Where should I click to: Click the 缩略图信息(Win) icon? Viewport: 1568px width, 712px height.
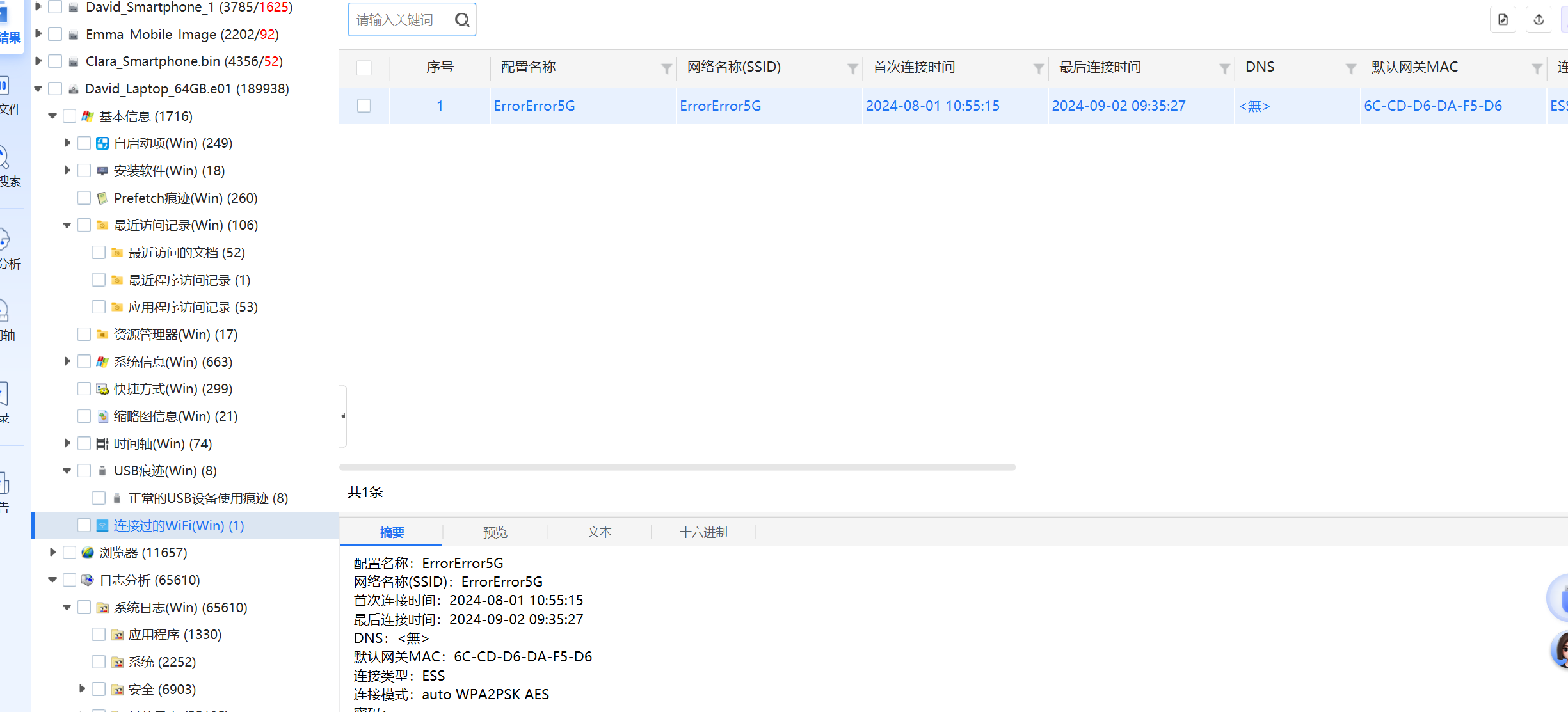102,416
